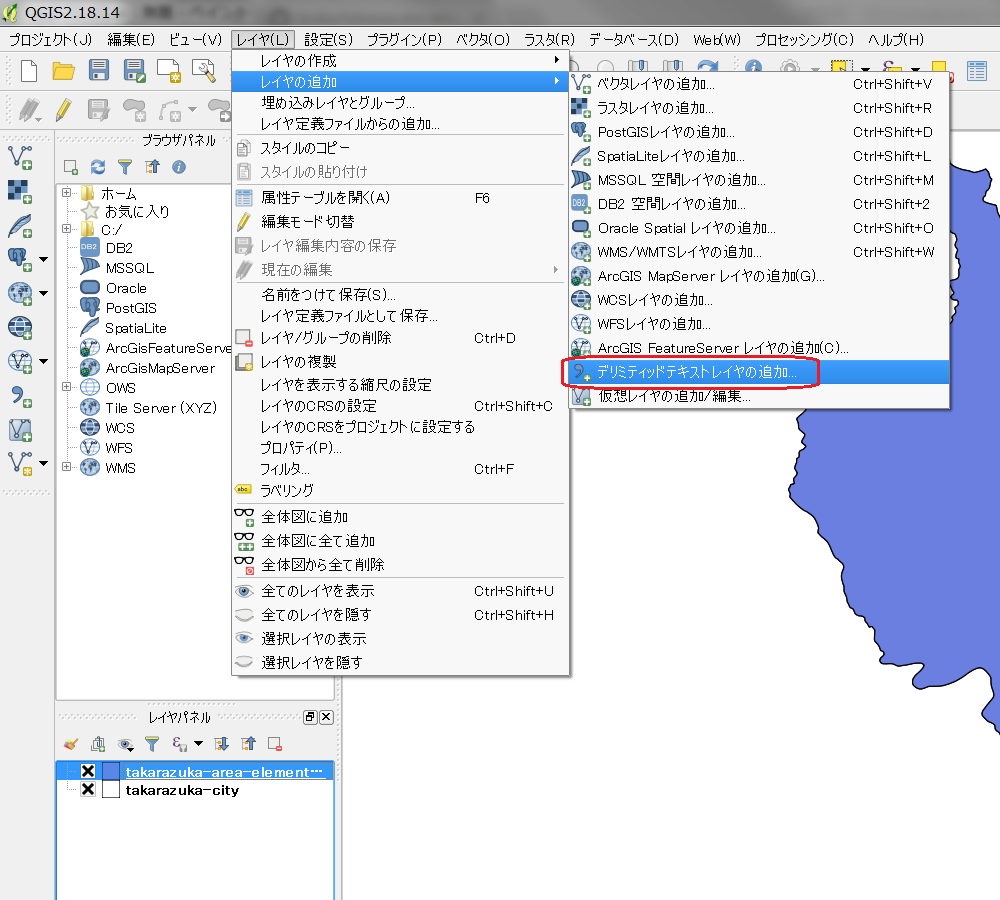This screenshot has width=1000, height=900.
Task: Open project with the folder icon
Action: click(63, 71)
